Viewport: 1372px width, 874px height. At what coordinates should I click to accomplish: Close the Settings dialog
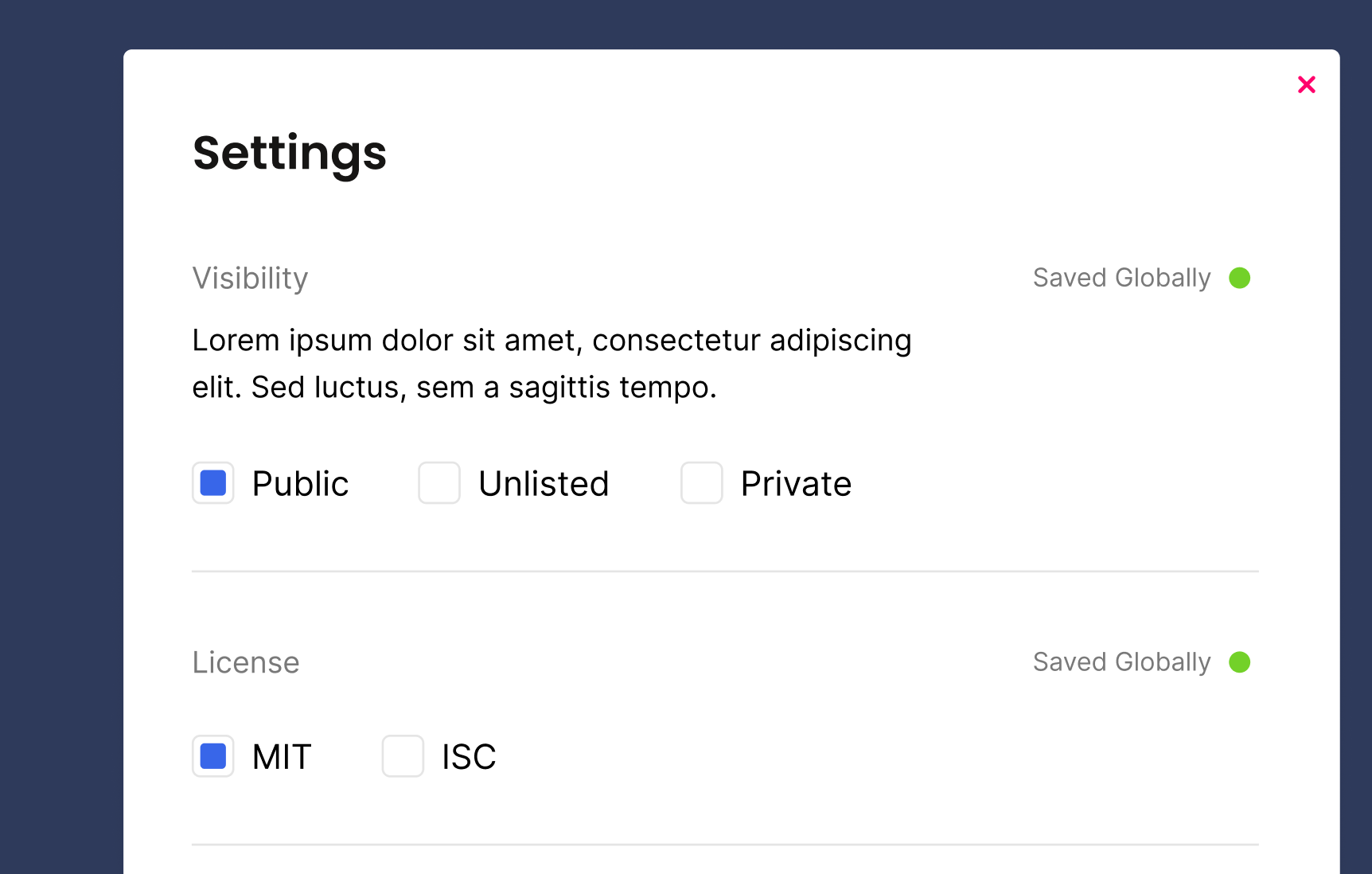[1306, 84]
